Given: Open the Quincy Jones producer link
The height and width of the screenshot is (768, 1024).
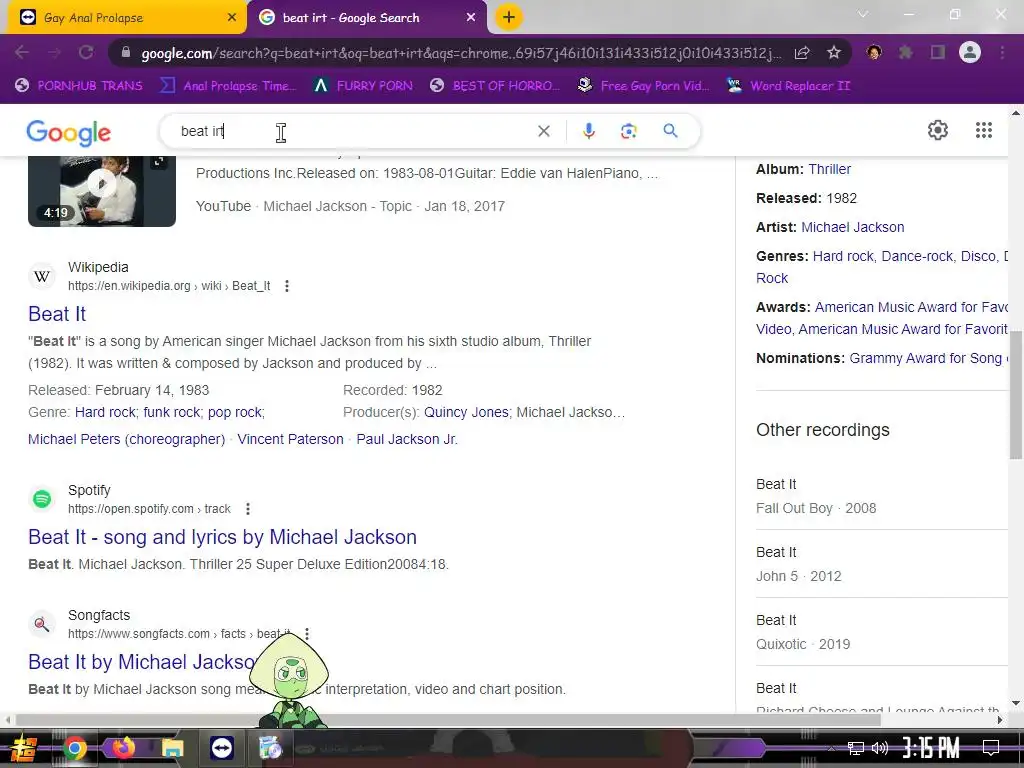Looking at the screenshot, I should pos(466,412).
